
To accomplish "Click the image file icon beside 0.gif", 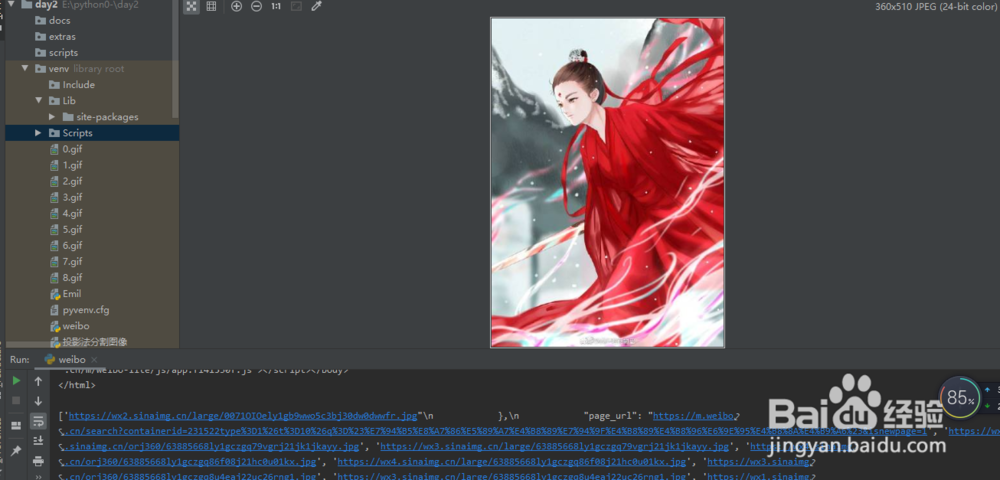I will (55, 149).
